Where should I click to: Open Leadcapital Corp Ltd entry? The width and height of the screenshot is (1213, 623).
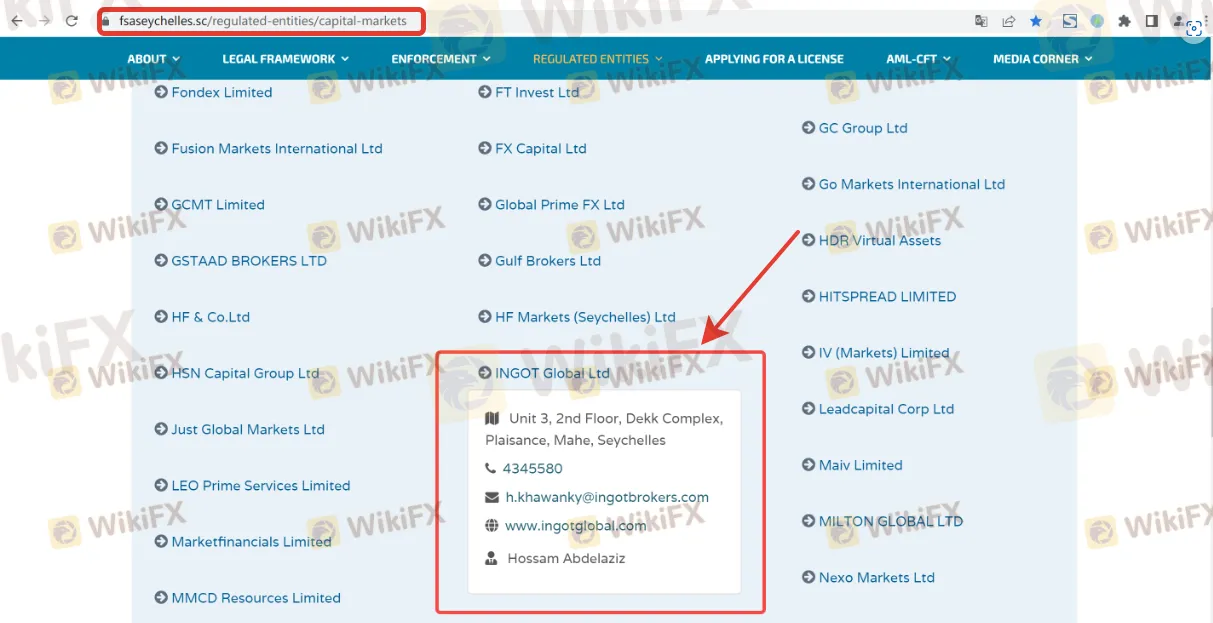[x=887, y=409]
